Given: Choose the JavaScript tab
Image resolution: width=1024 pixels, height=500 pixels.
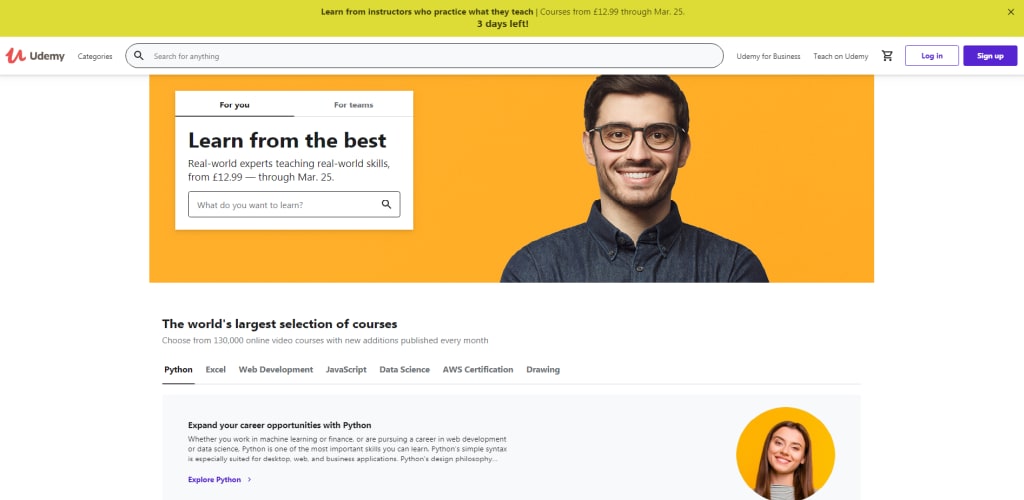Looking at the screenshot, I should pyautogui.click(x=346, y=369).
